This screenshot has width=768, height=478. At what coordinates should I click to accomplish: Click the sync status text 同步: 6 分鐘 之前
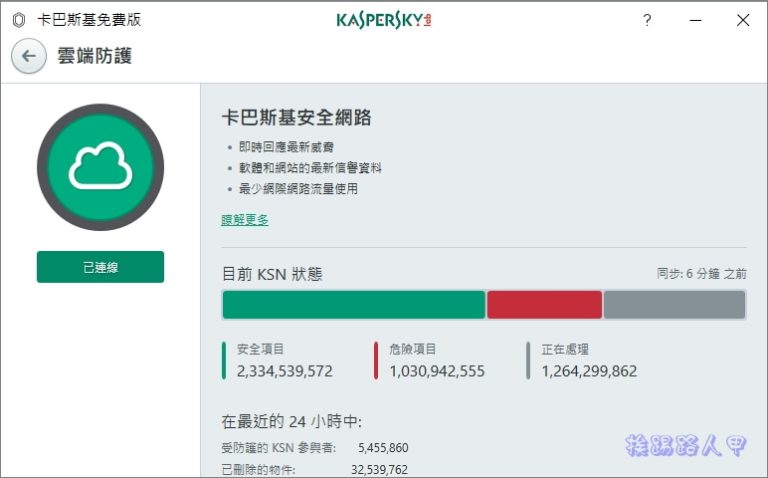pos(700,273)
